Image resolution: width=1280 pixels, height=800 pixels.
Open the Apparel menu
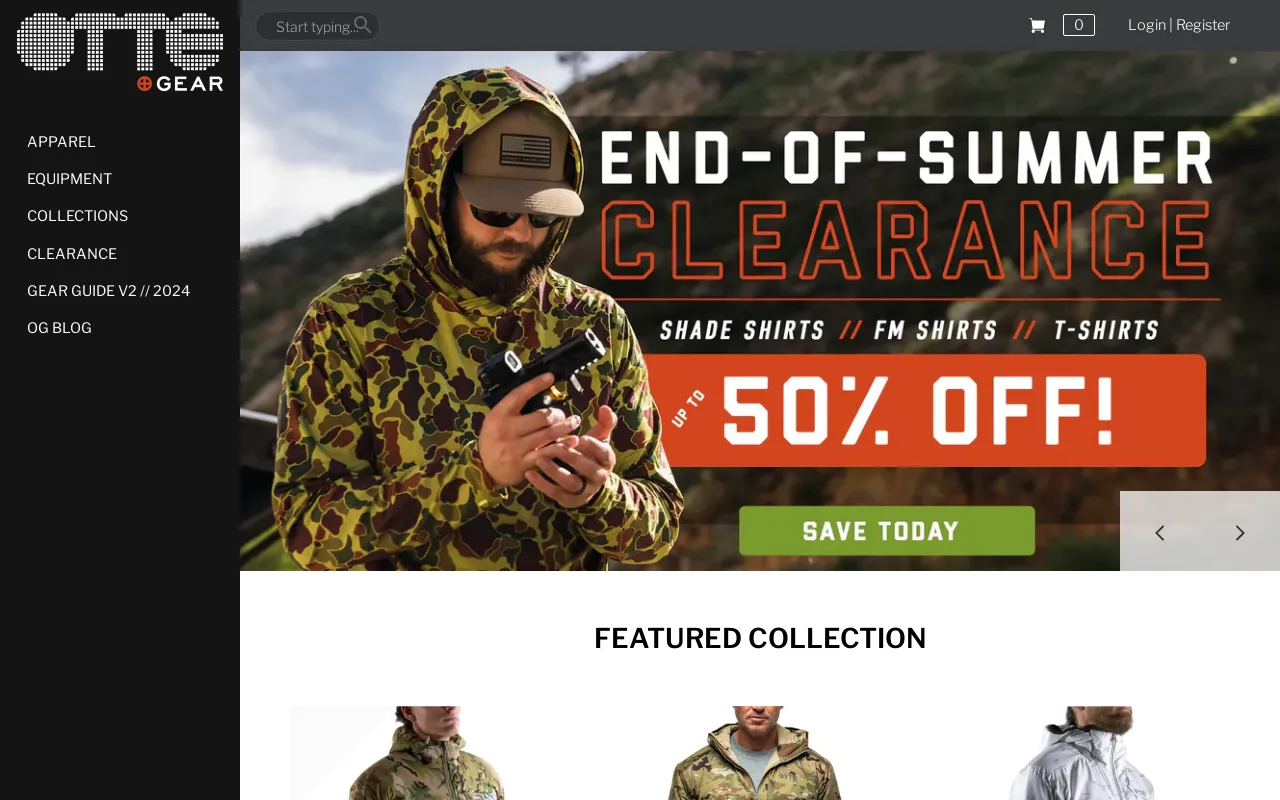click(x=61, y=142)
